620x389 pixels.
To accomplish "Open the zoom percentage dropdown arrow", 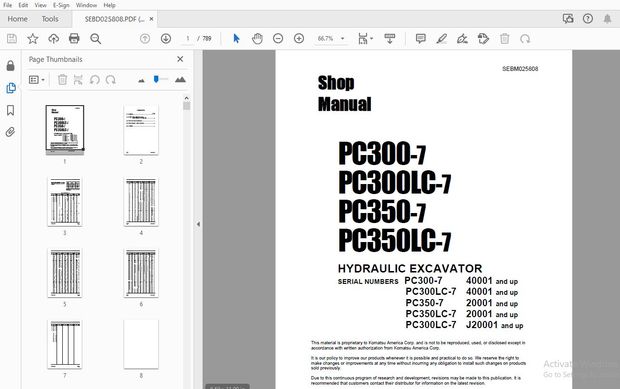I will [342, 38].
